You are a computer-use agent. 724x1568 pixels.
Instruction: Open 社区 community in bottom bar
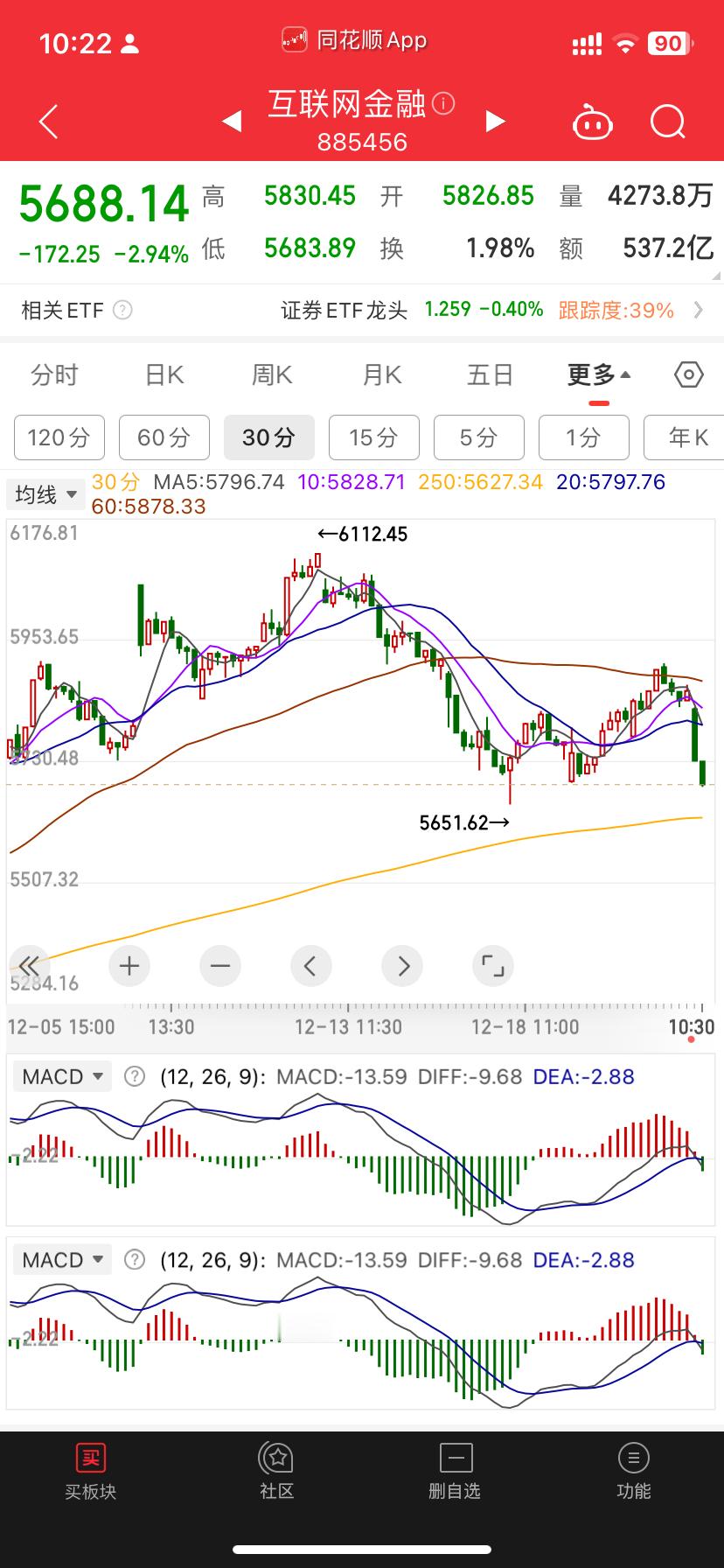click(x=276, y=1472)
